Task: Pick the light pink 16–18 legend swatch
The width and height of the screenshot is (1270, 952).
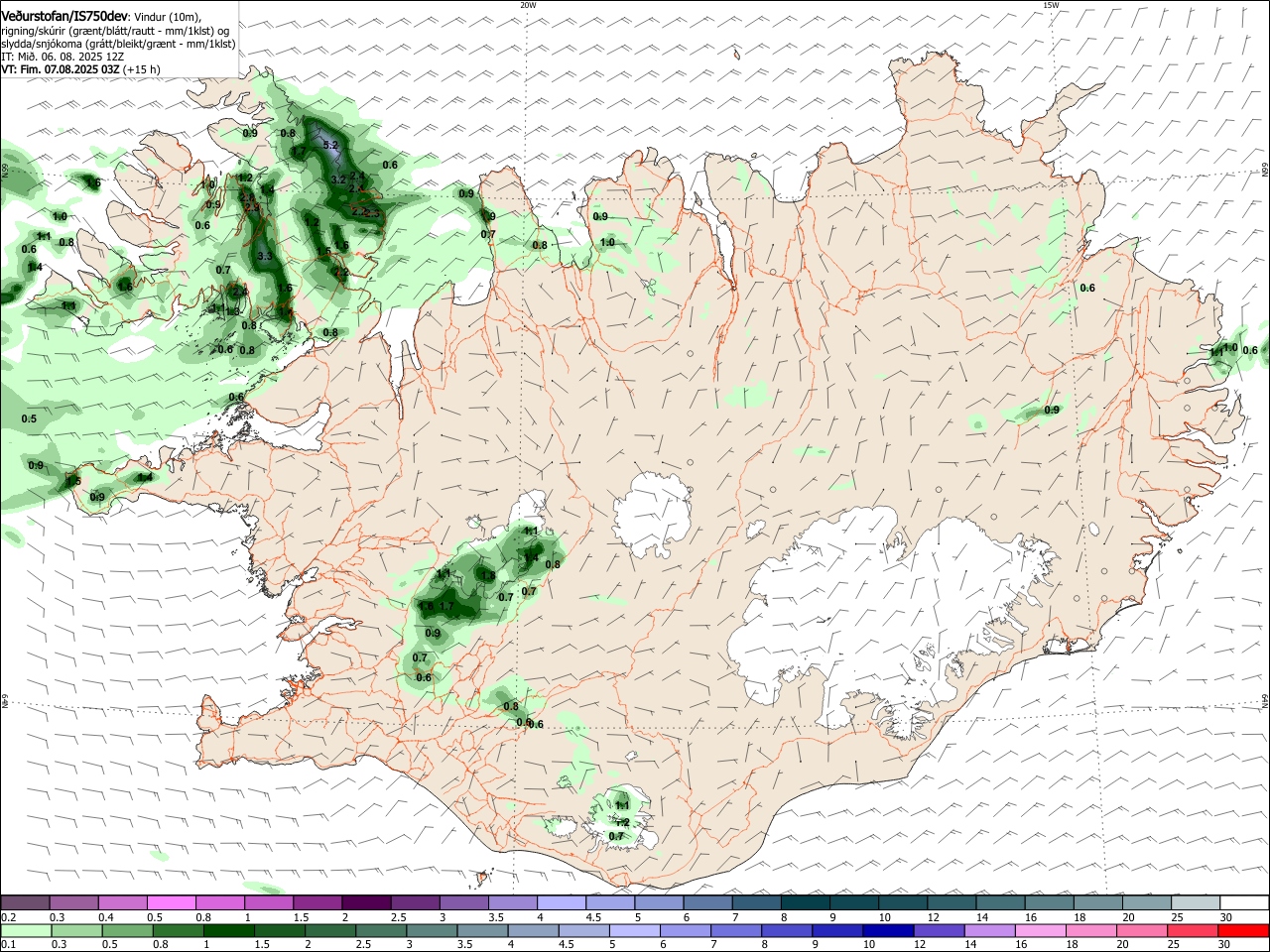Action: tap(1041, 930)
